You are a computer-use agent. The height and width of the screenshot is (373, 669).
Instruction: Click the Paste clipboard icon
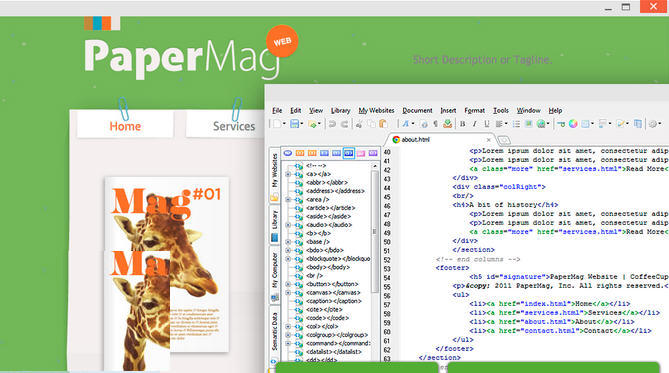383,124
